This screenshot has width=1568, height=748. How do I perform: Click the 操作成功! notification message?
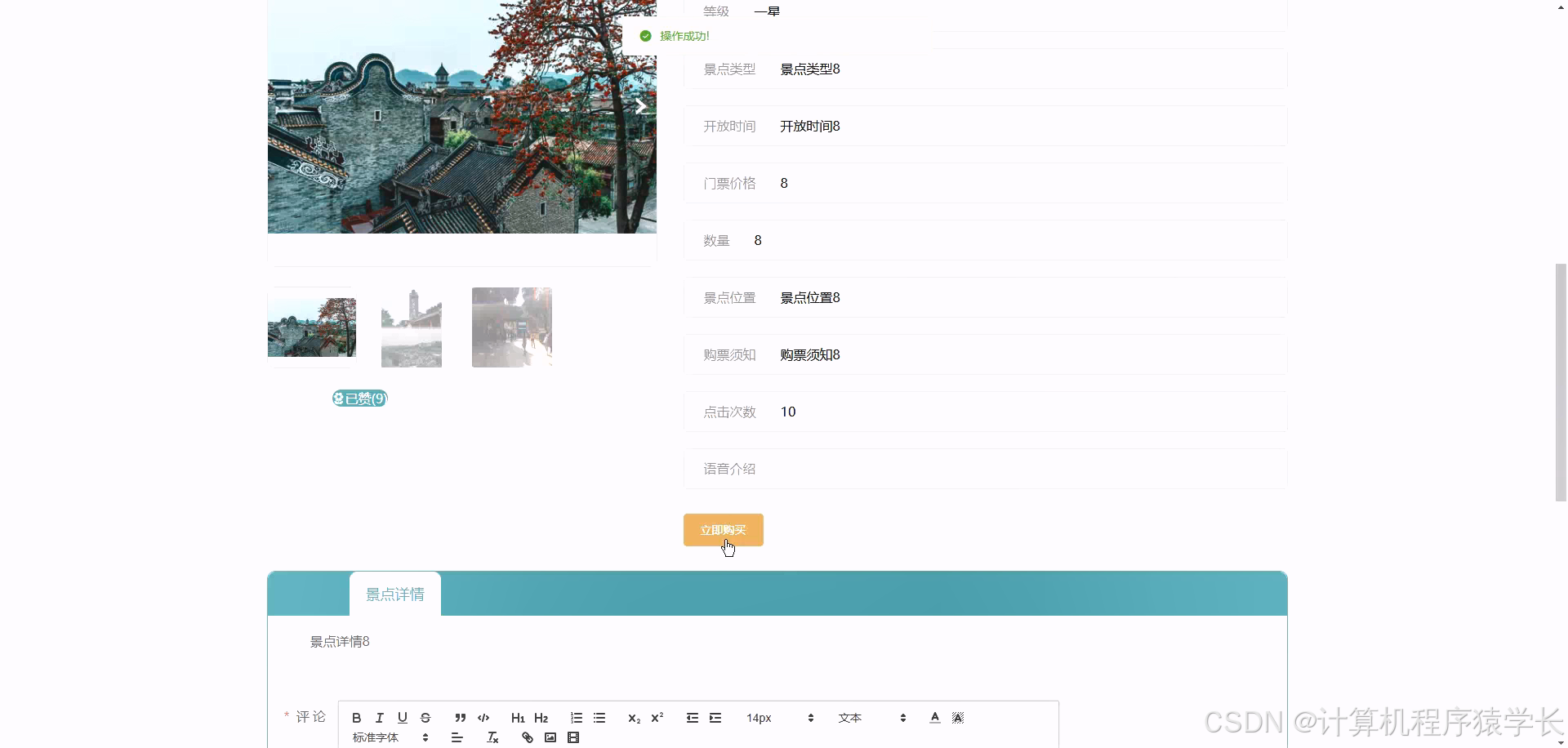coord(684,36)
